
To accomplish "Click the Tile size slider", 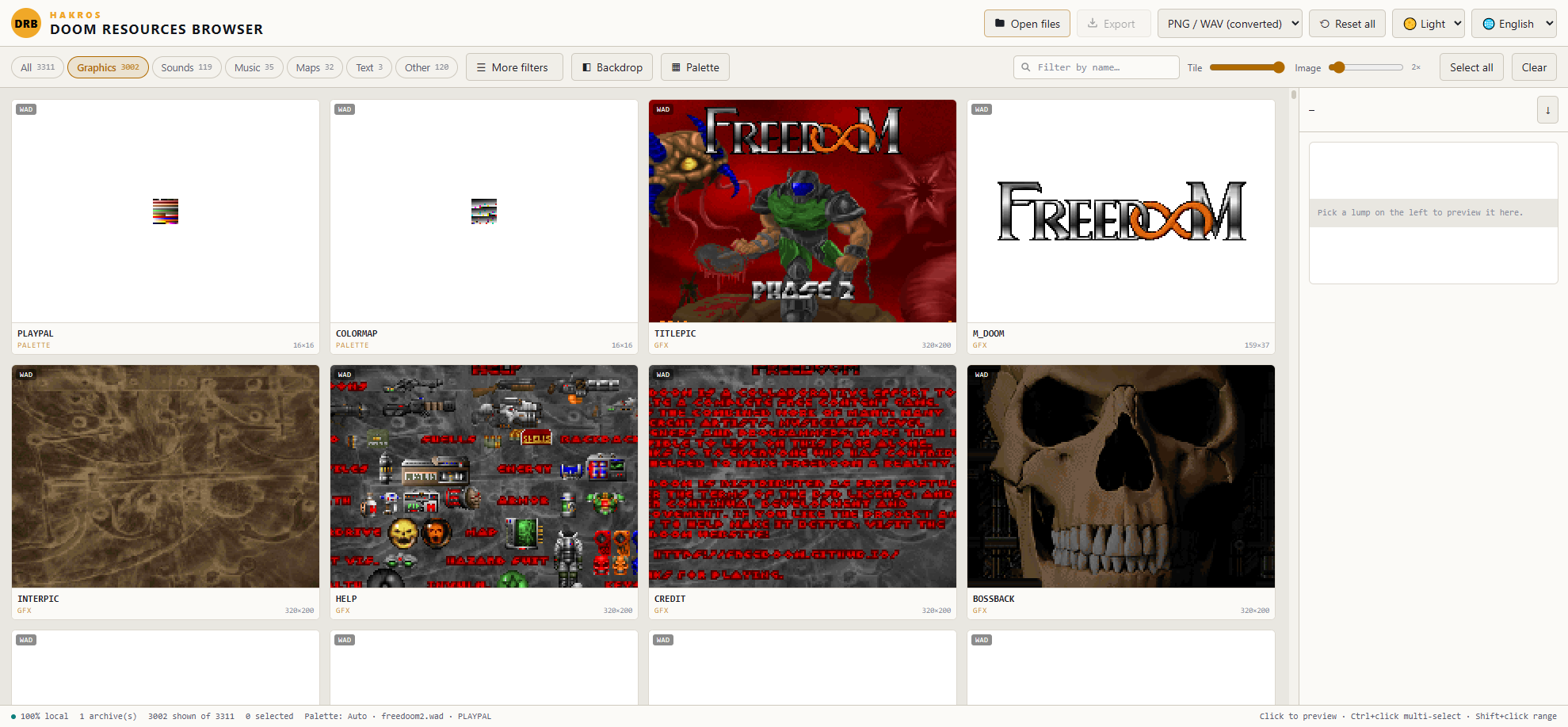I will click(1247, 67).
